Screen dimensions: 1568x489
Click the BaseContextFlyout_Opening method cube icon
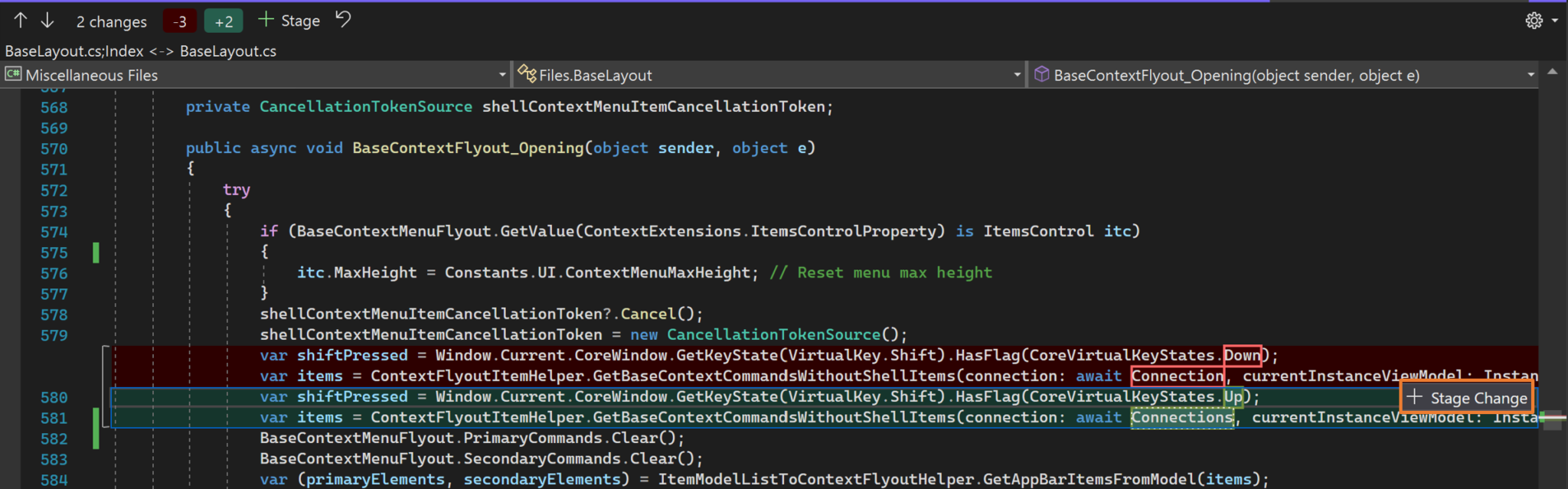pyautogui.click(x=1041, y=74)
